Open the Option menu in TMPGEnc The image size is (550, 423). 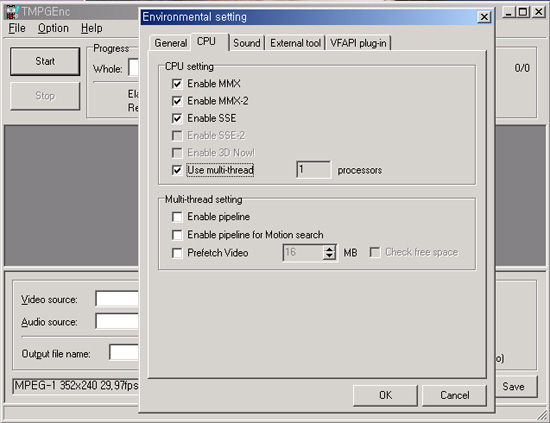point(53,28)
